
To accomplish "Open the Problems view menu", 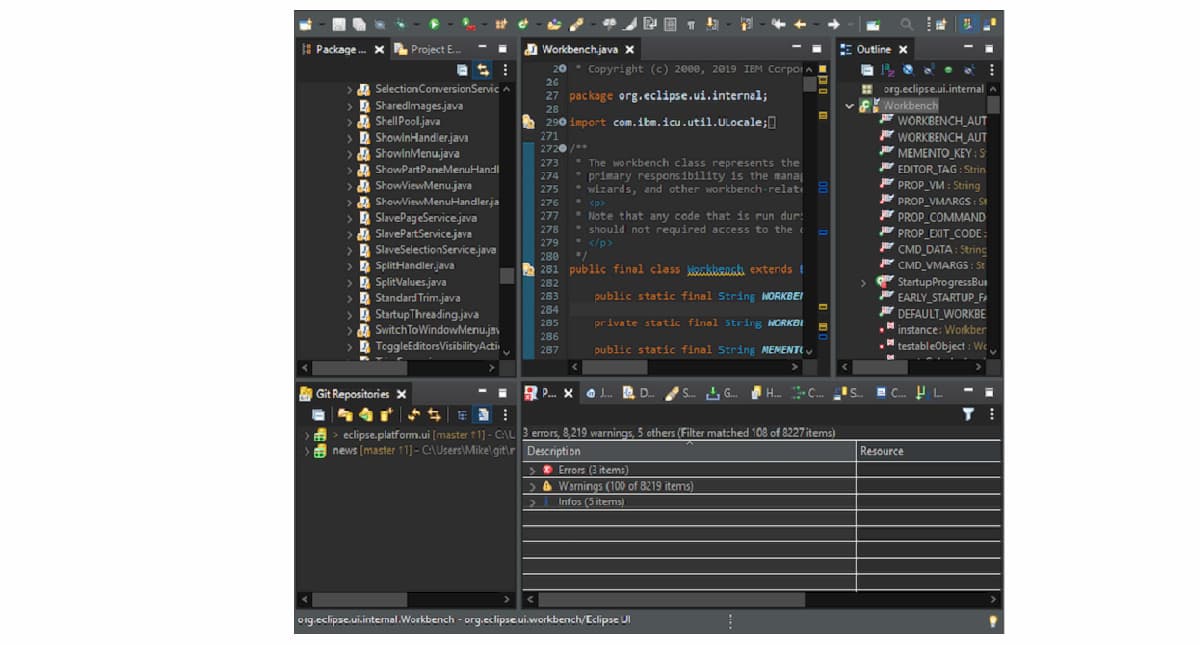I will pos(991,414).
